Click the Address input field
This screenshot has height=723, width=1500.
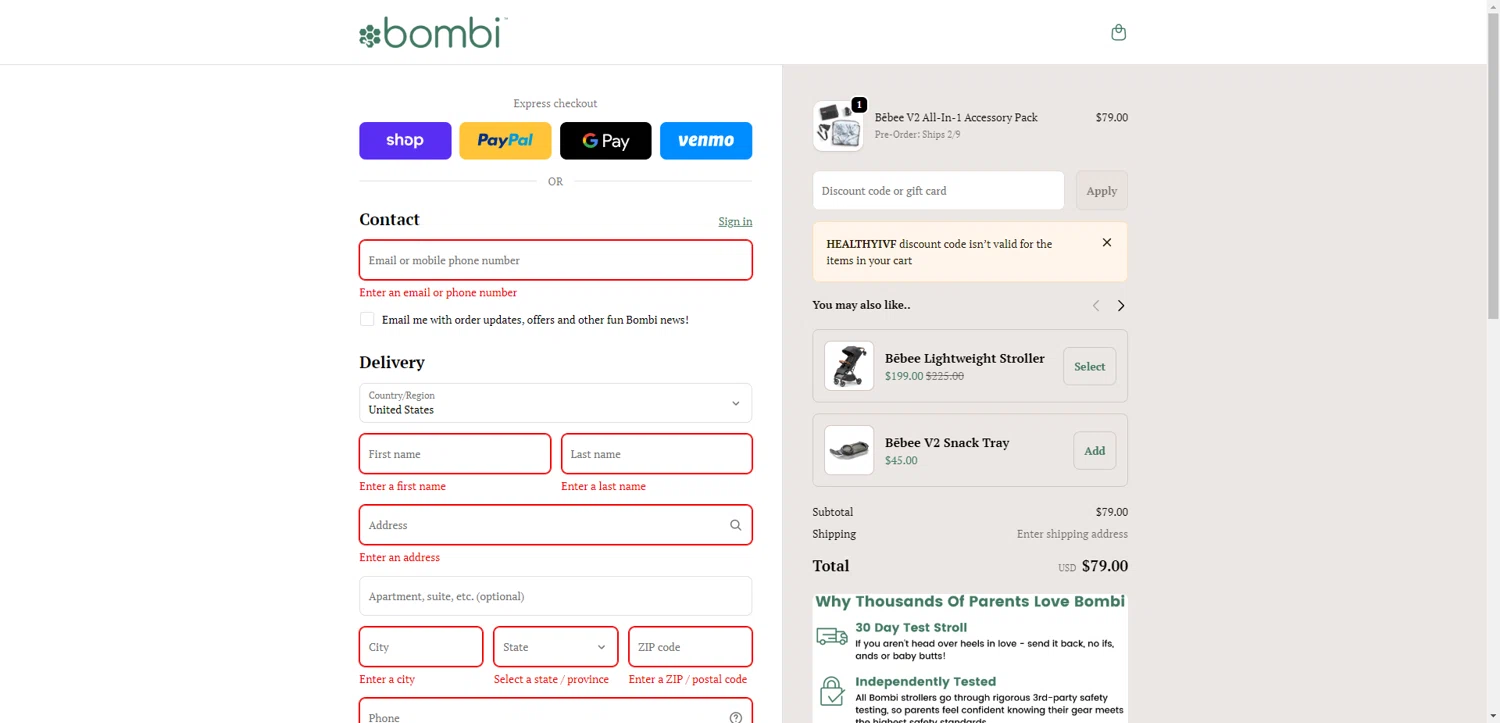point(555,525)
